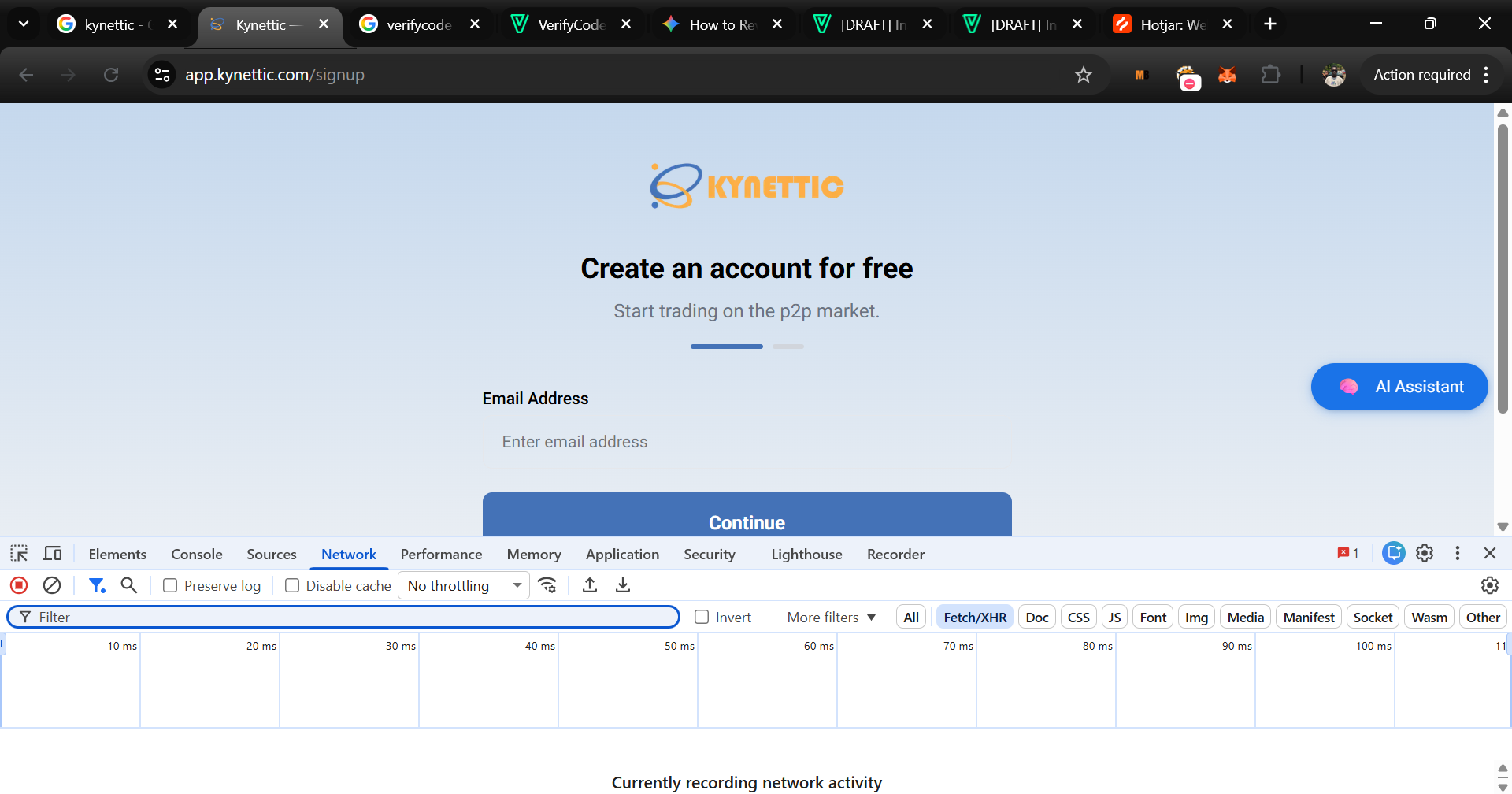This screenshot has height=794, width=1512.
Task: Clear the network log
Action: point(52,584)
